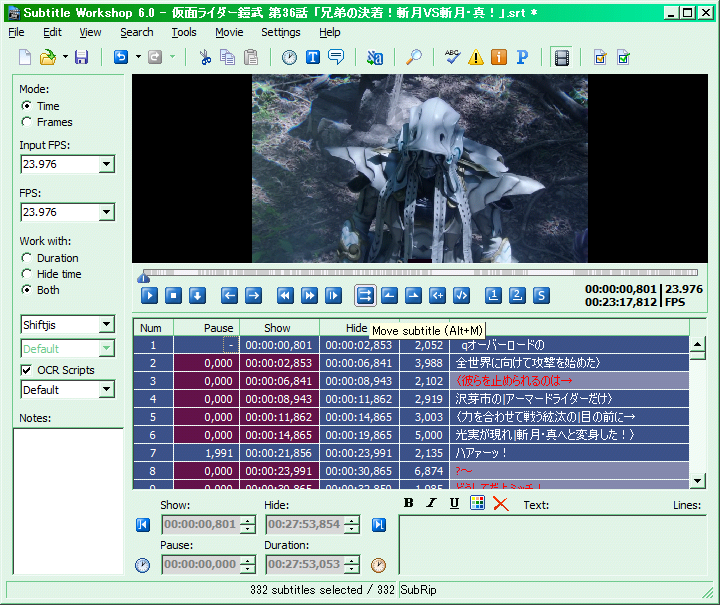Expand the FPS dropdown
Image resolution: width=720 pixels, height=605 pixels.
[107, 212]
